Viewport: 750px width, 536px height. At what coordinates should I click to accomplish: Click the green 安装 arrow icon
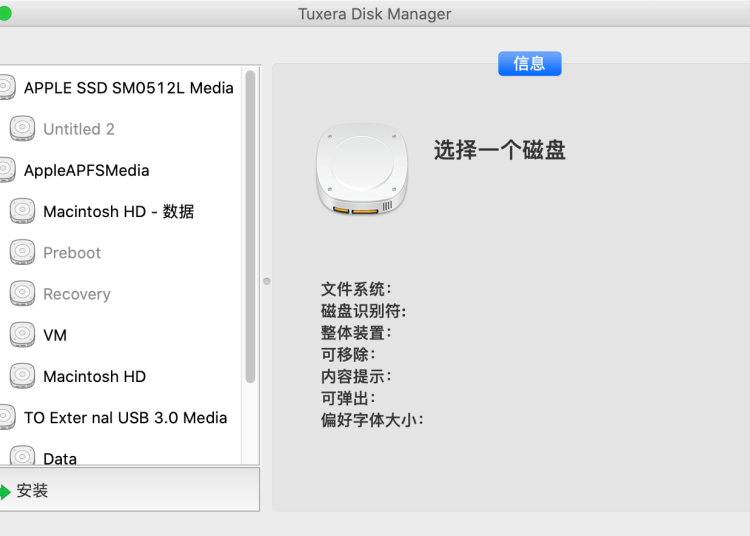[x=5, y=491]
